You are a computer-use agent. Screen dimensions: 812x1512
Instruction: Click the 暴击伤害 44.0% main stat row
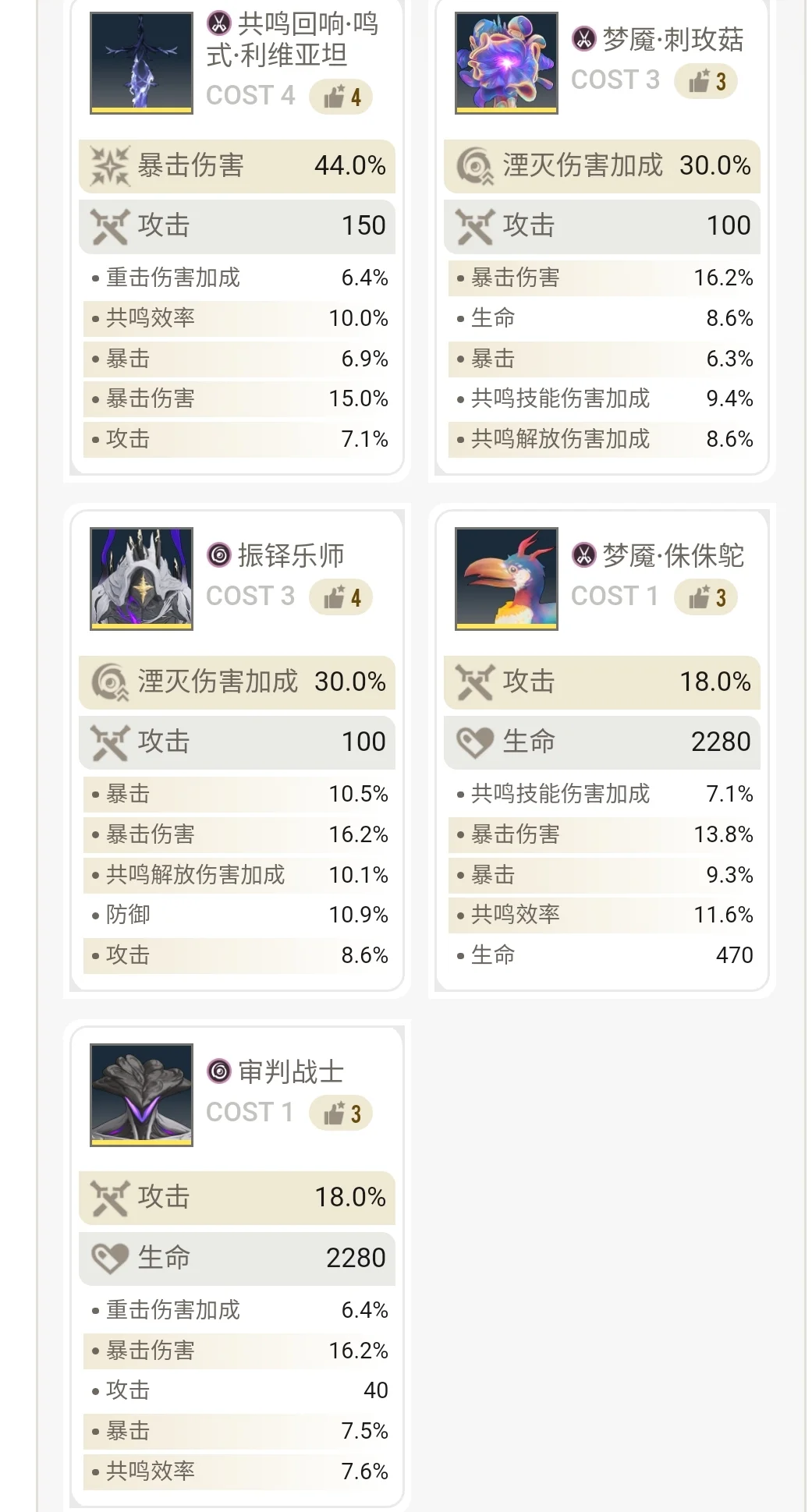[237, 166]
